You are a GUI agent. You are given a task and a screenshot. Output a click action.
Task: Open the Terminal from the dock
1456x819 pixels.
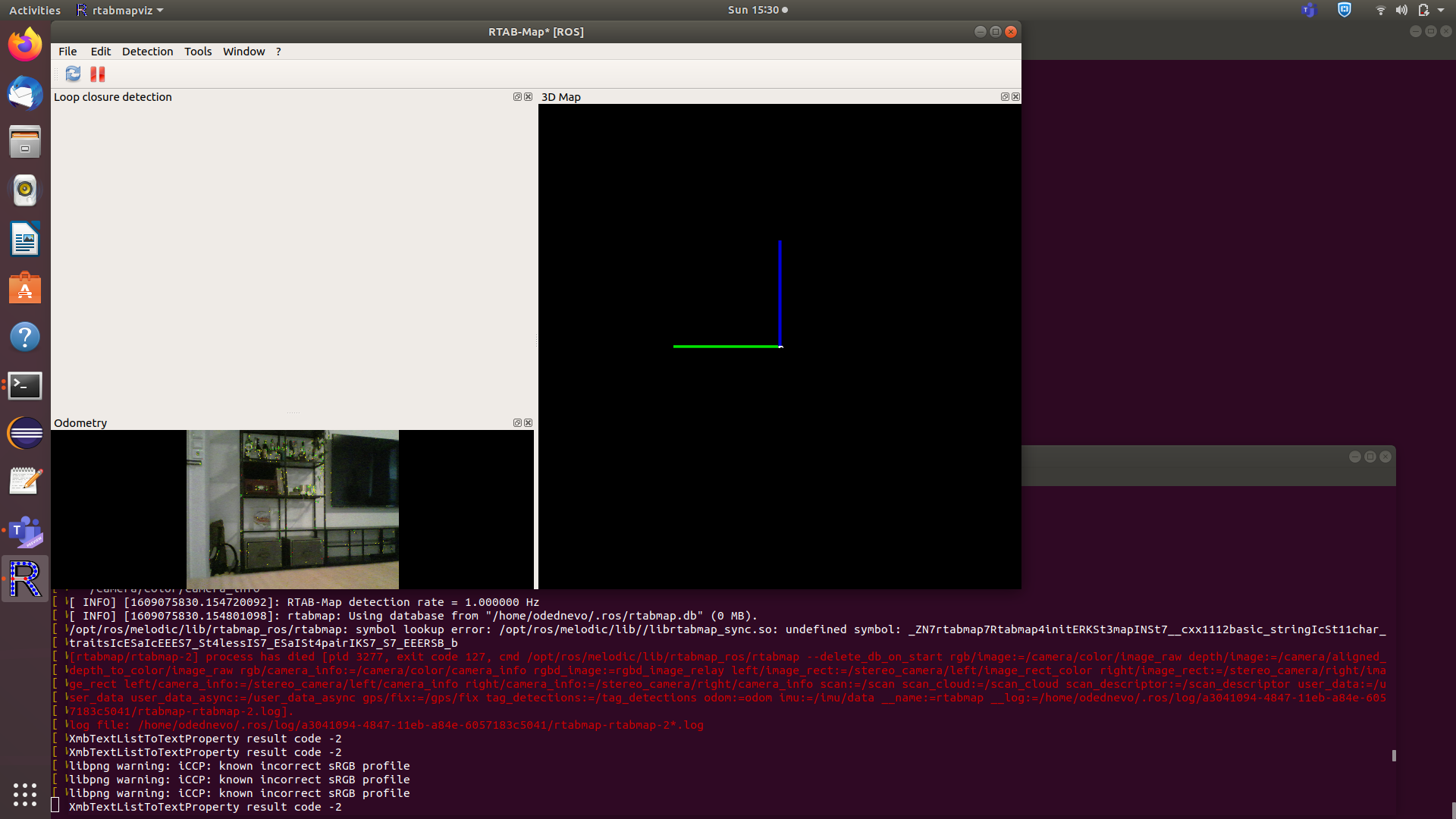click(x=25, y=385)
